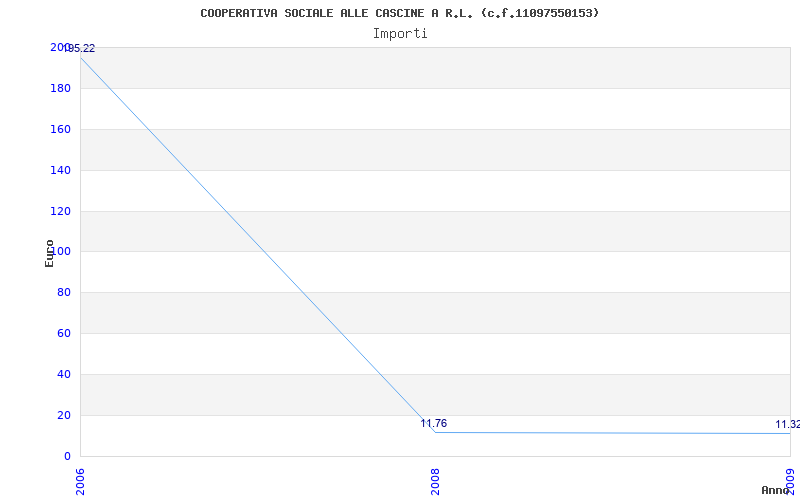Image resolution: width=800 pixels, height=500 pixels.
Task: Click the Euro y-axis title
Action: coord(49,254)
